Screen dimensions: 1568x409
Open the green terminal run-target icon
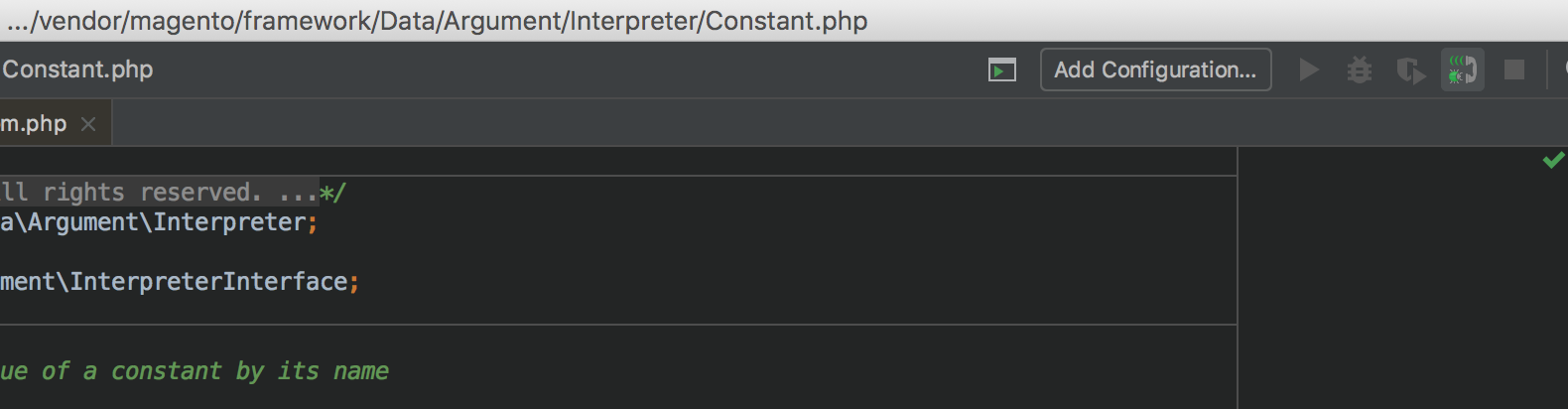click(1002, 70)
